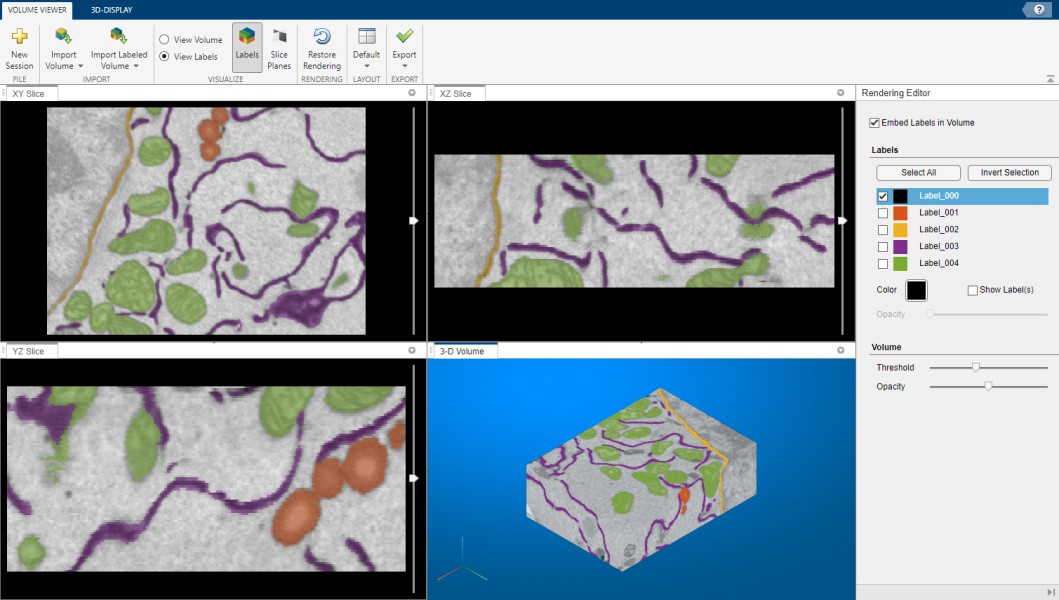Select the View Volume radio button
The width and height of the screenshot is (1059, 600).
pyautogui.click(x=164, y=40)
